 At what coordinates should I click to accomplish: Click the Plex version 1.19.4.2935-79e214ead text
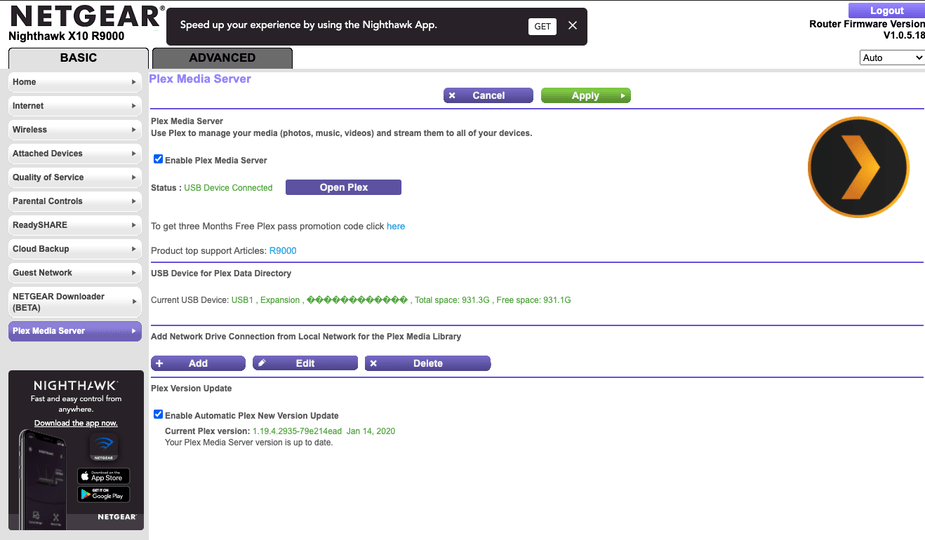tap(297, 431)
